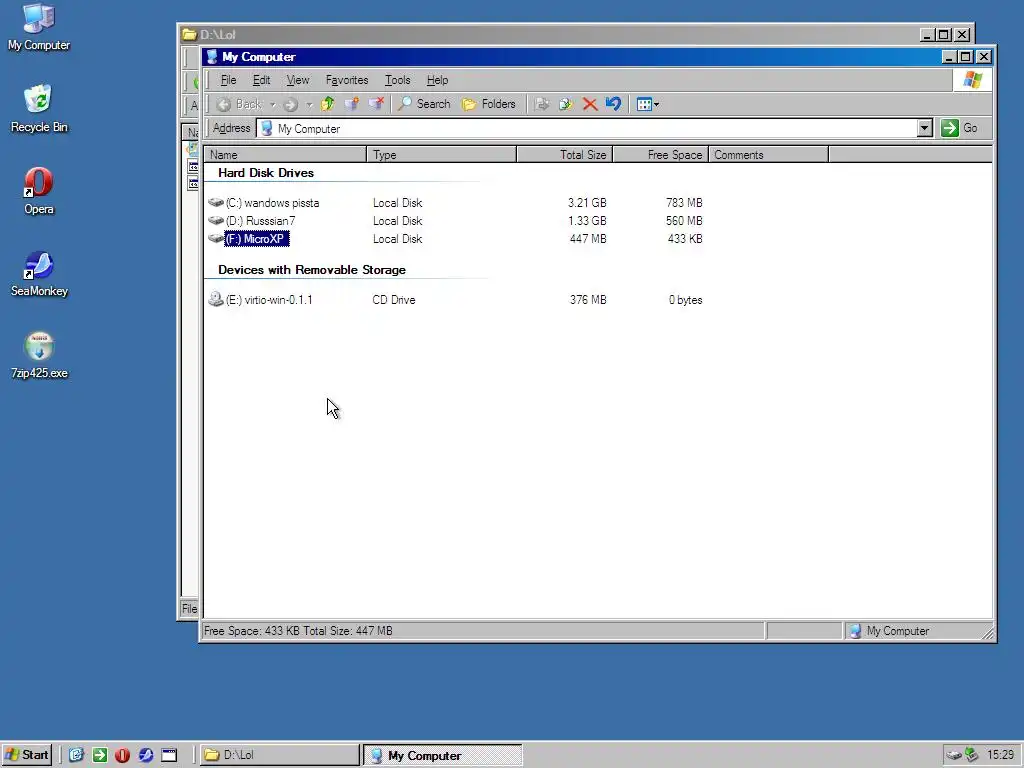Click the CD Drive type cell
Viewport: 1024px width, 768px height.
click(394, 300)
